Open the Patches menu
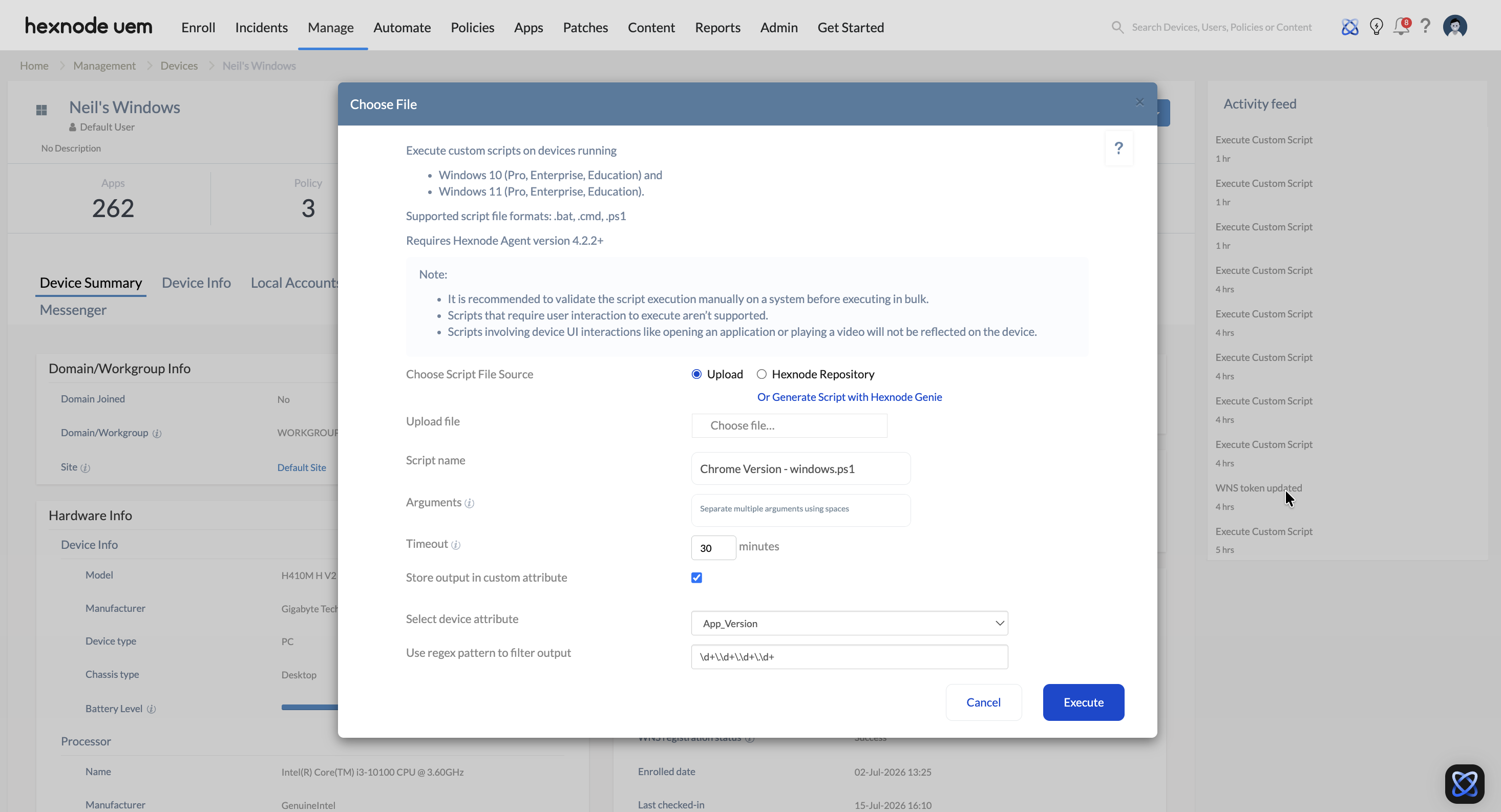 coord(585,27)
